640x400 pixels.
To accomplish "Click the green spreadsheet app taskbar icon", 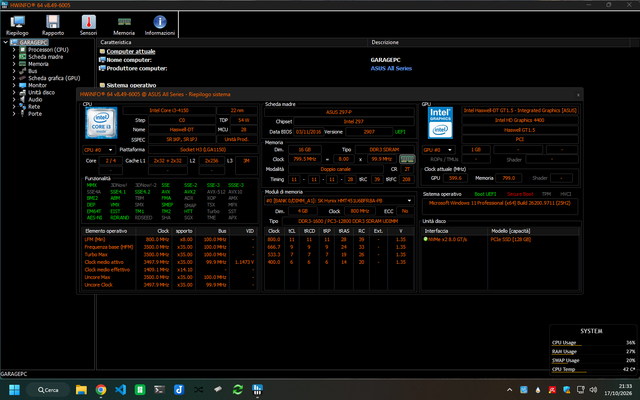I will tap(140, 390).
